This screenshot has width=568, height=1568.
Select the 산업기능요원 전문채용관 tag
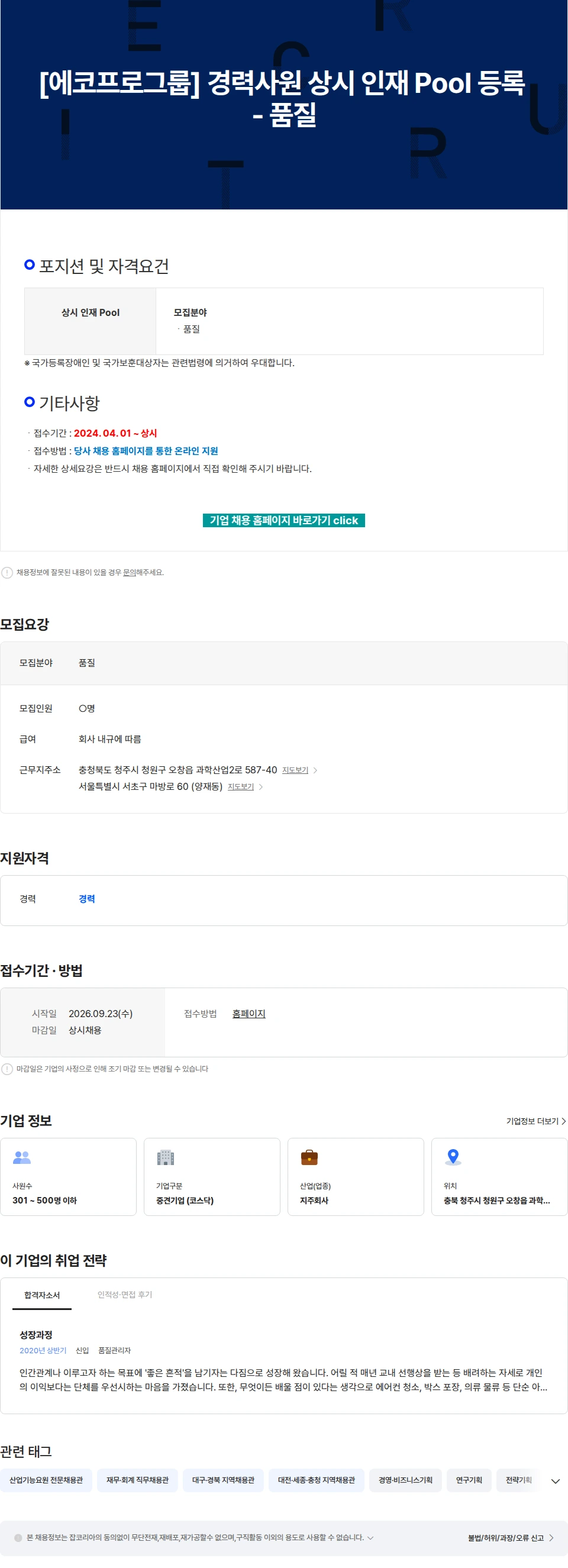coord(46,1480)
